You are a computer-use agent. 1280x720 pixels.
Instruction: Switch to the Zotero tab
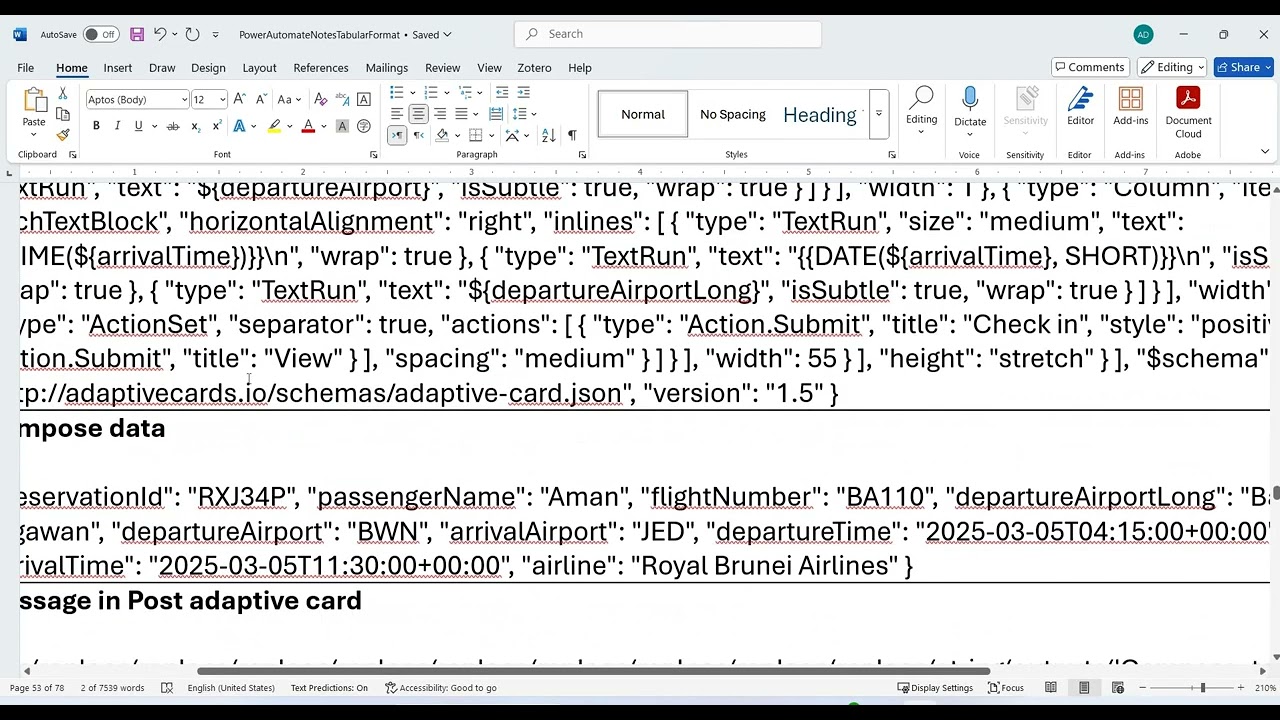pyautogui.click(x=535, y=67)
